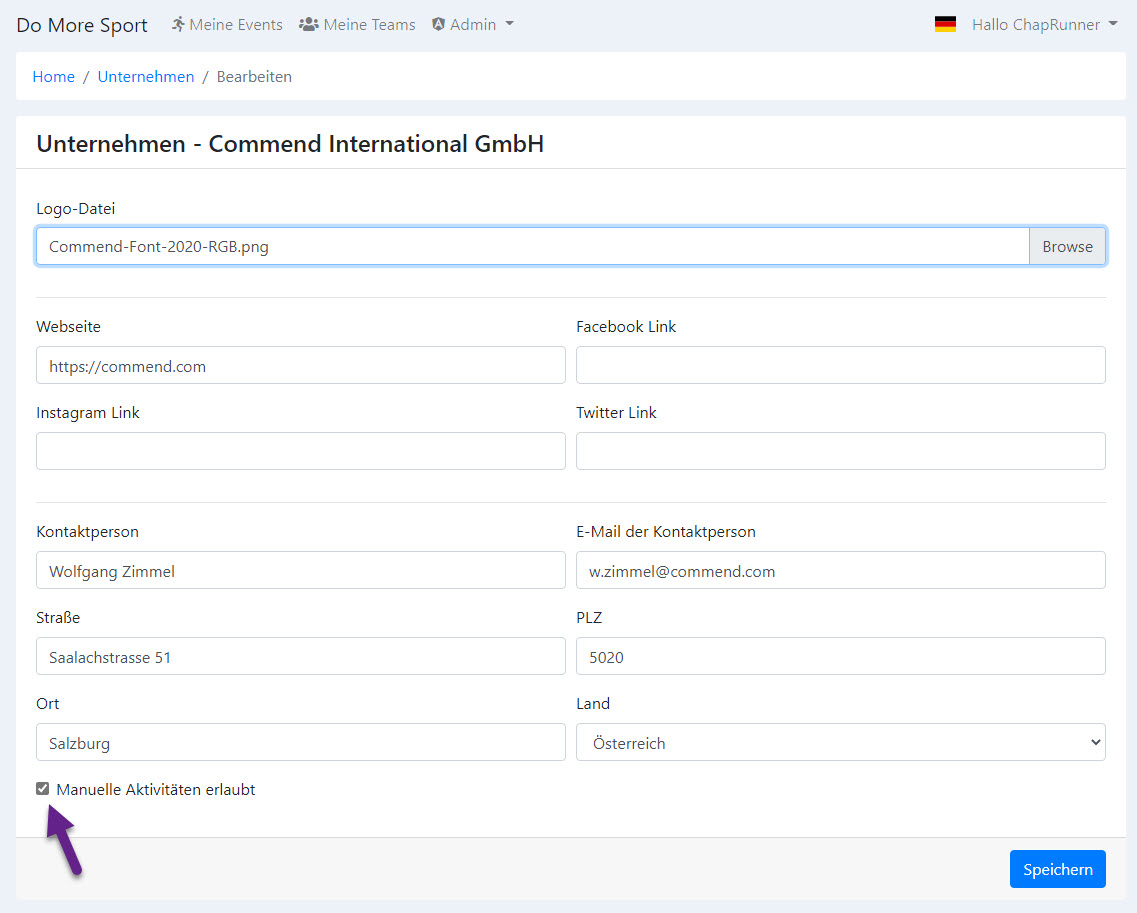
Task: Click the running figure icon beside Meine Events
Action: pyautogui.click(x=178, y=25)
